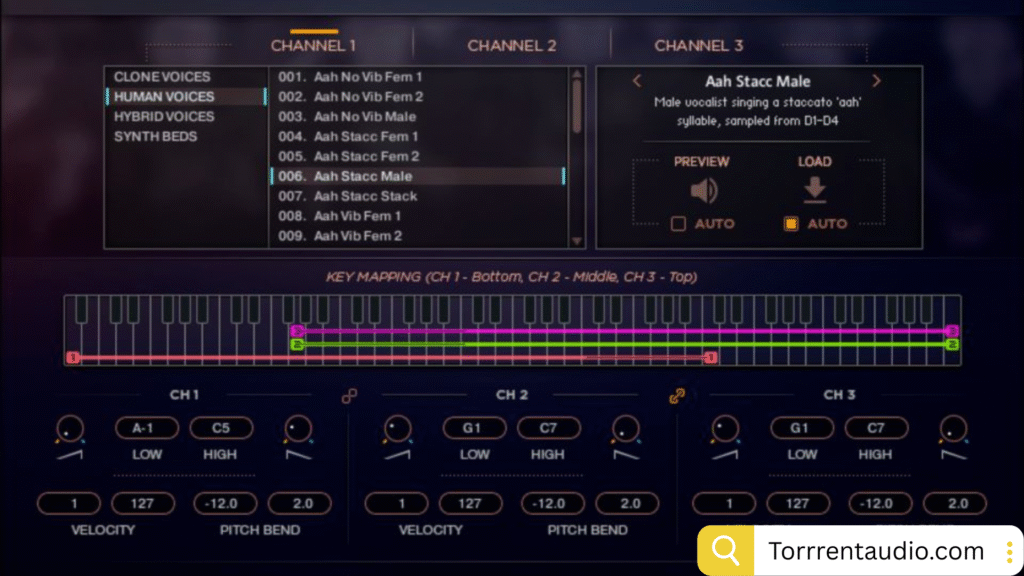This screenshot has width=1024, height=576.
Task: Select the Synth Beds category
Action: pos(155,137)
